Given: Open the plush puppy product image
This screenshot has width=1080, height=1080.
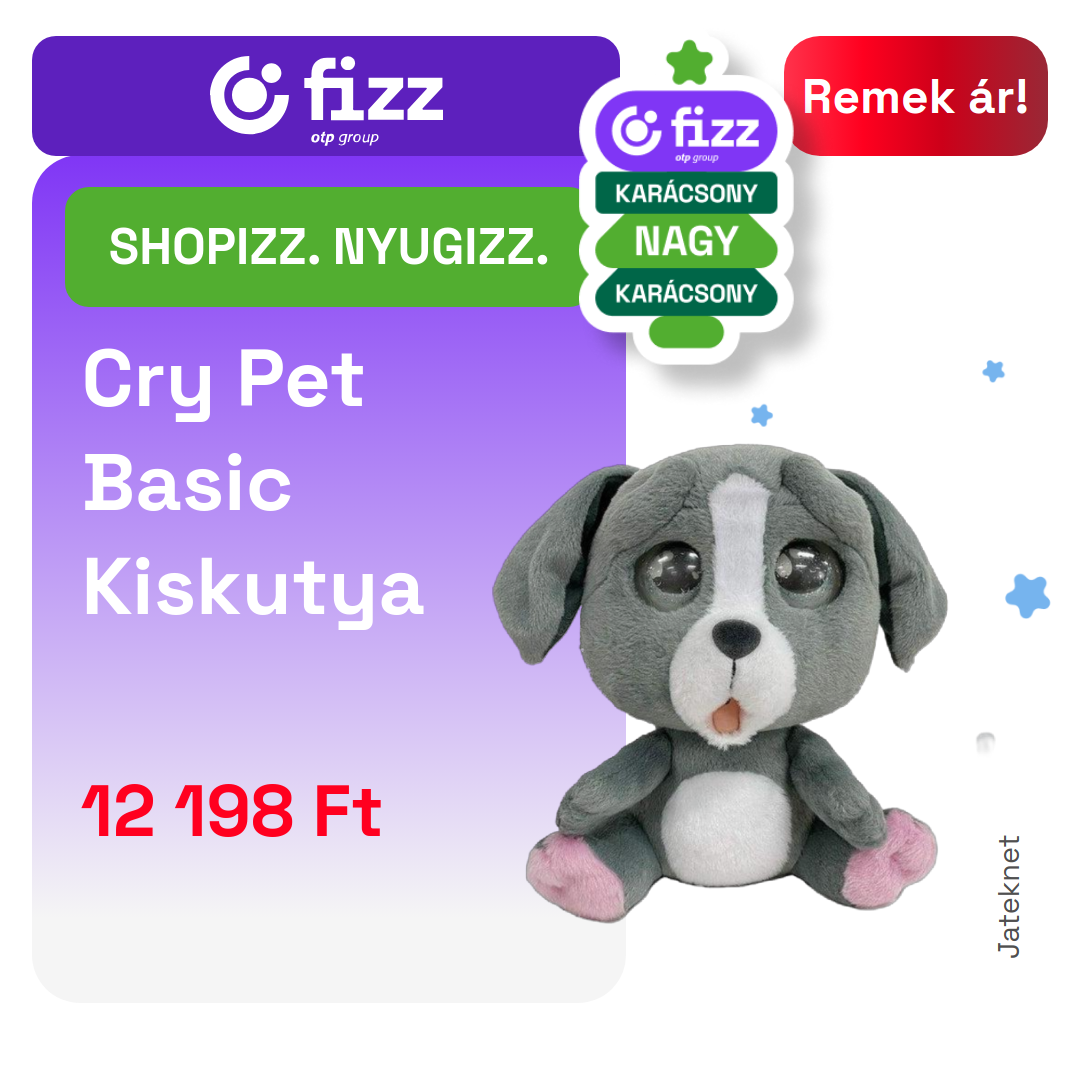Looking at the screenshot, I should [720, 682].
